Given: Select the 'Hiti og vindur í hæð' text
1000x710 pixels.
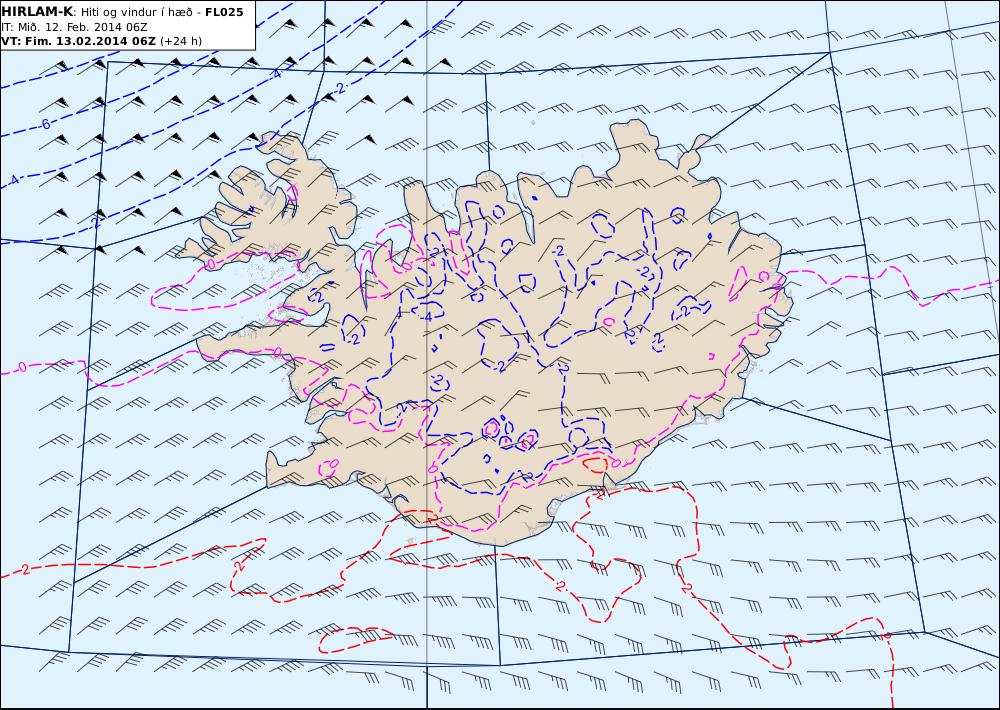Looking at the screenshot, I should (x=136, y=12).
